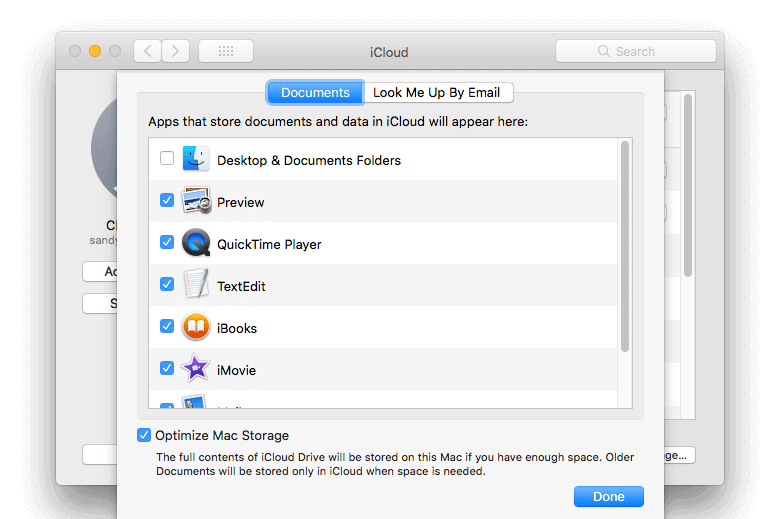Viewport: 771px width, 519px height.
Task: Click the iCloud window scrollbar behind the sheet
Action: point(688,185)
